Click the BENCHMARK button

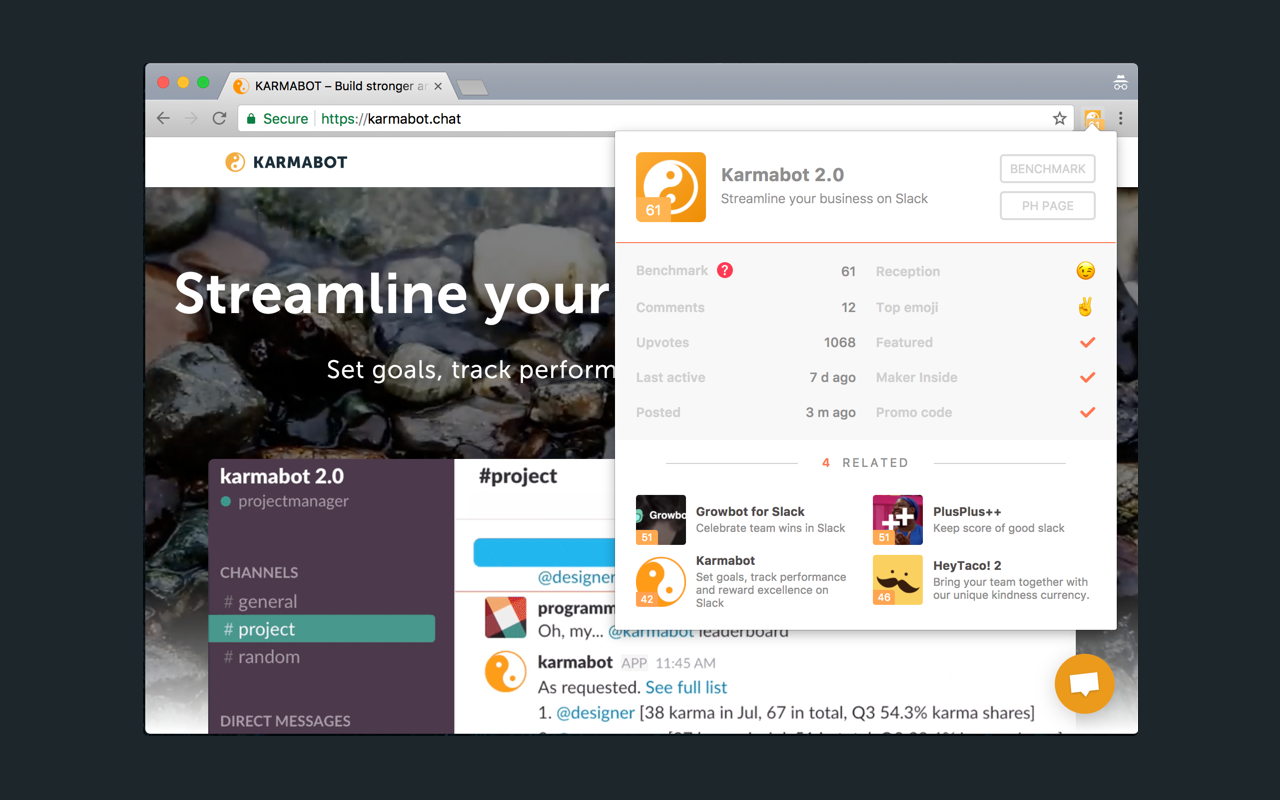point(1048,169)
